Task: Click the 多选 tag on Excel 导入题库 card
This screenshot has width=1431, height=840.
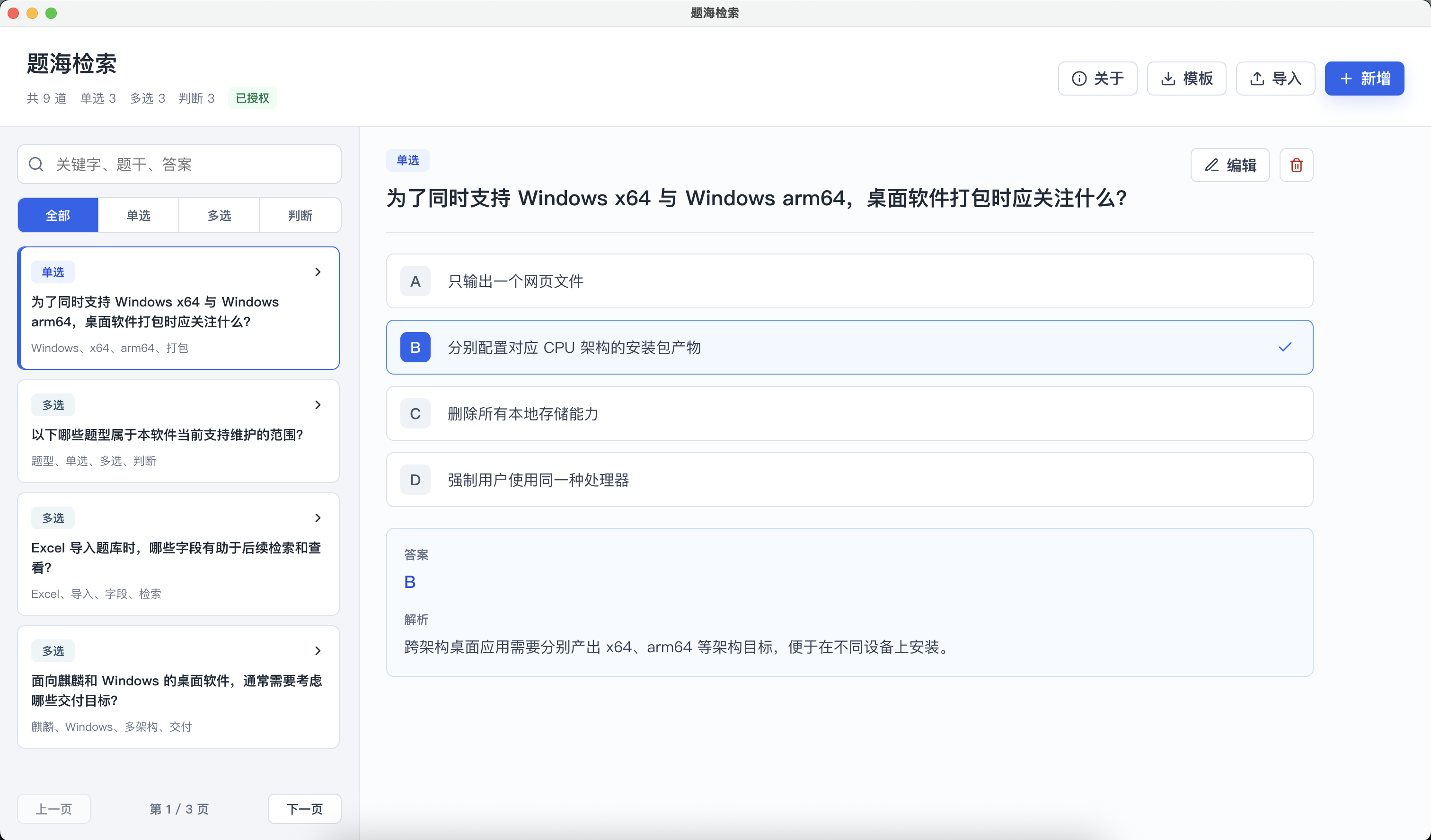Action: pyautogui.click(x=53, y=517)
